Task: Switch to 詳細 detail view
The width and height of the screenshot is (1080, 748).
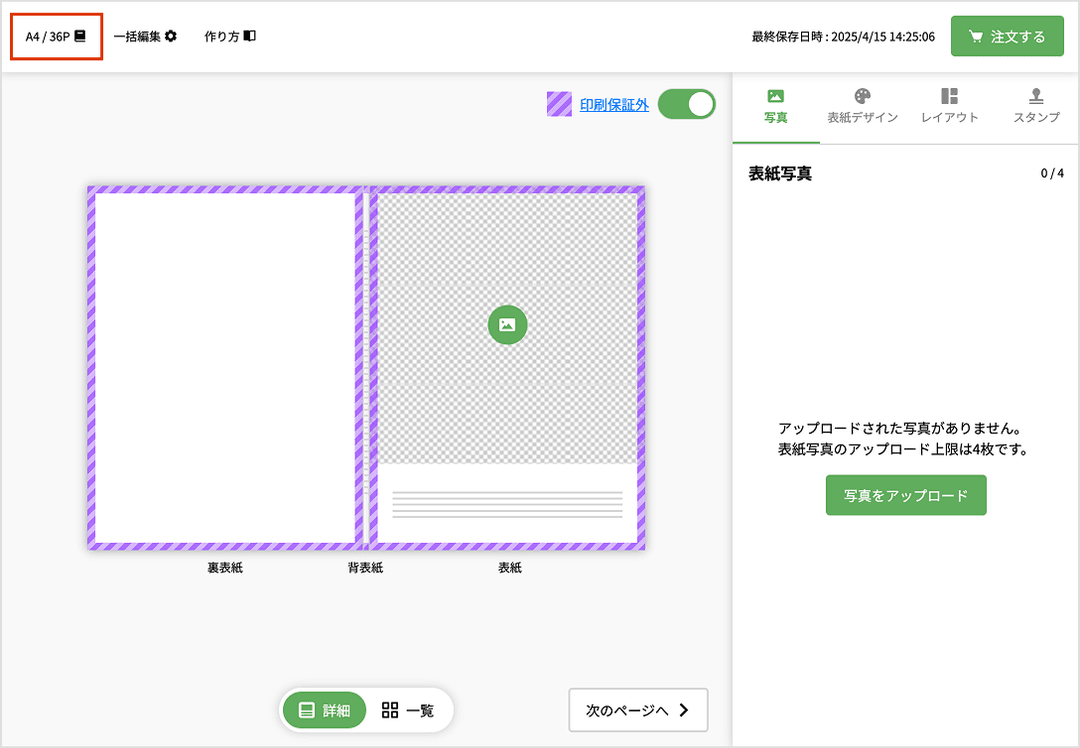Action: point(325,710)
